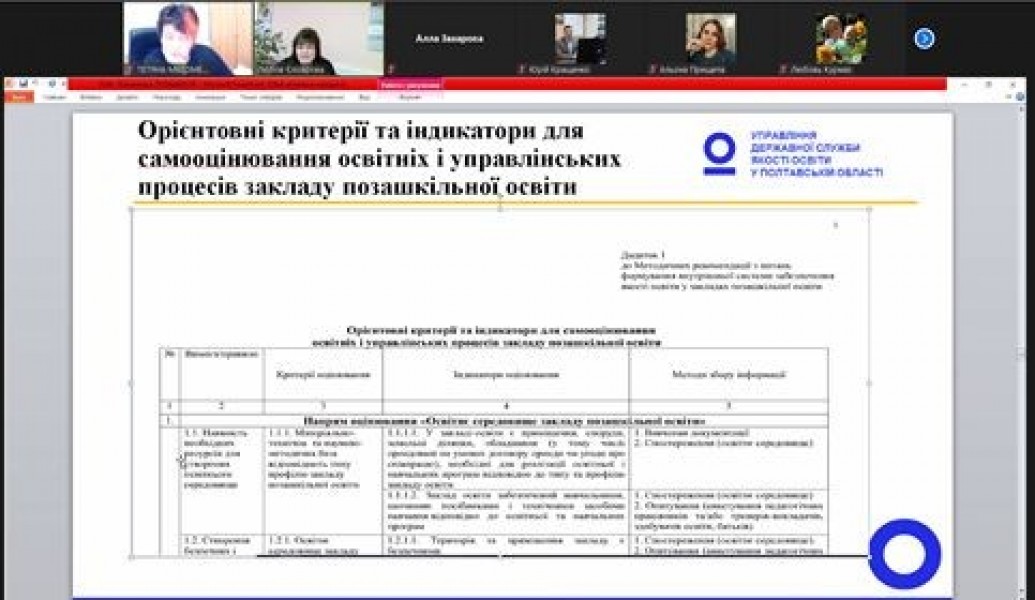Click the agency name text next to logo
This screenshot has width=1035, height=600.
816,154
